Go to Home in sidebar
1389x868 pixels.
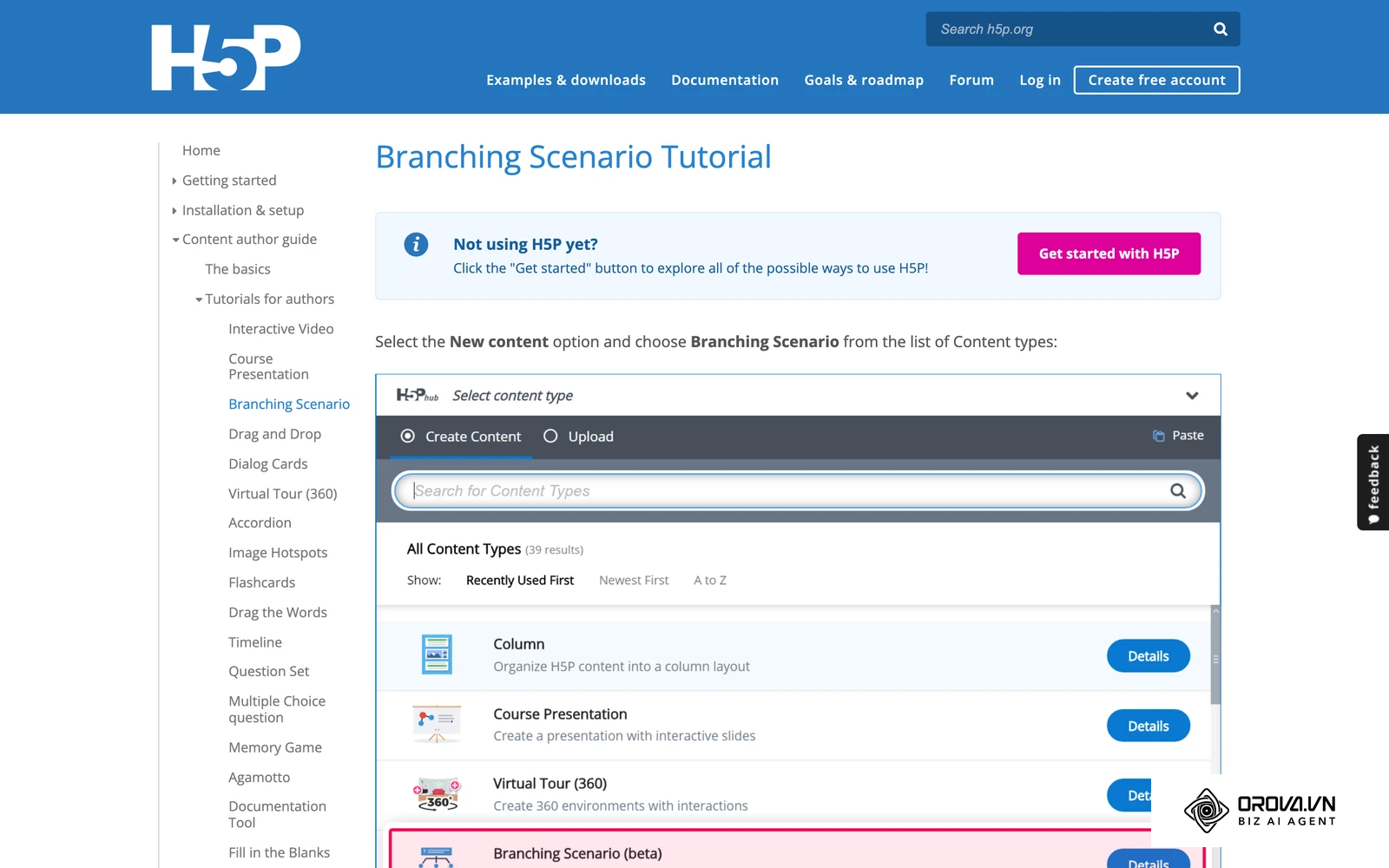click(x=201, y=150)
